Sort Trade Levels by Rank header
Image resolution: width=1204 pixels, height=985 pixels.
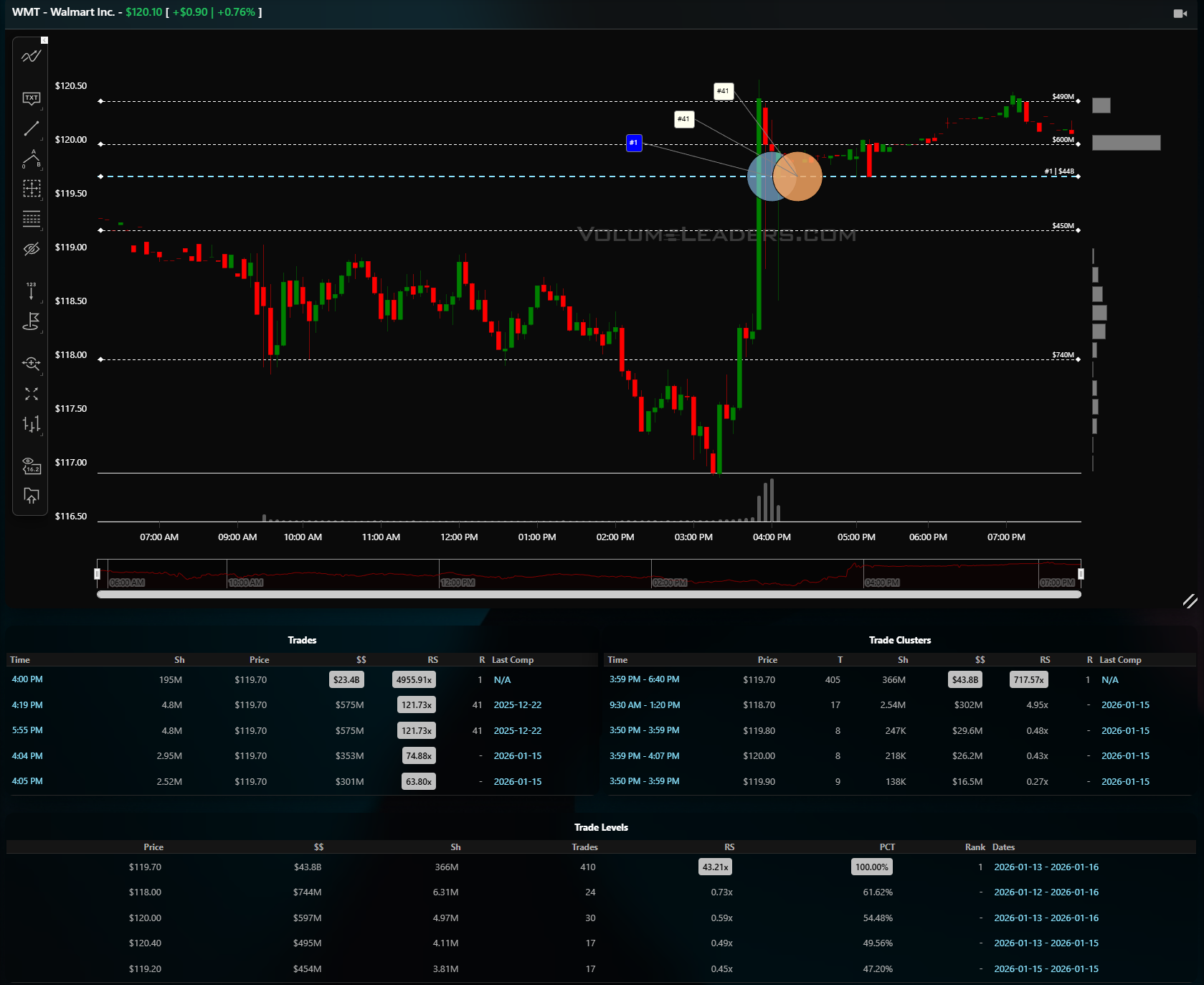[975, 847]
